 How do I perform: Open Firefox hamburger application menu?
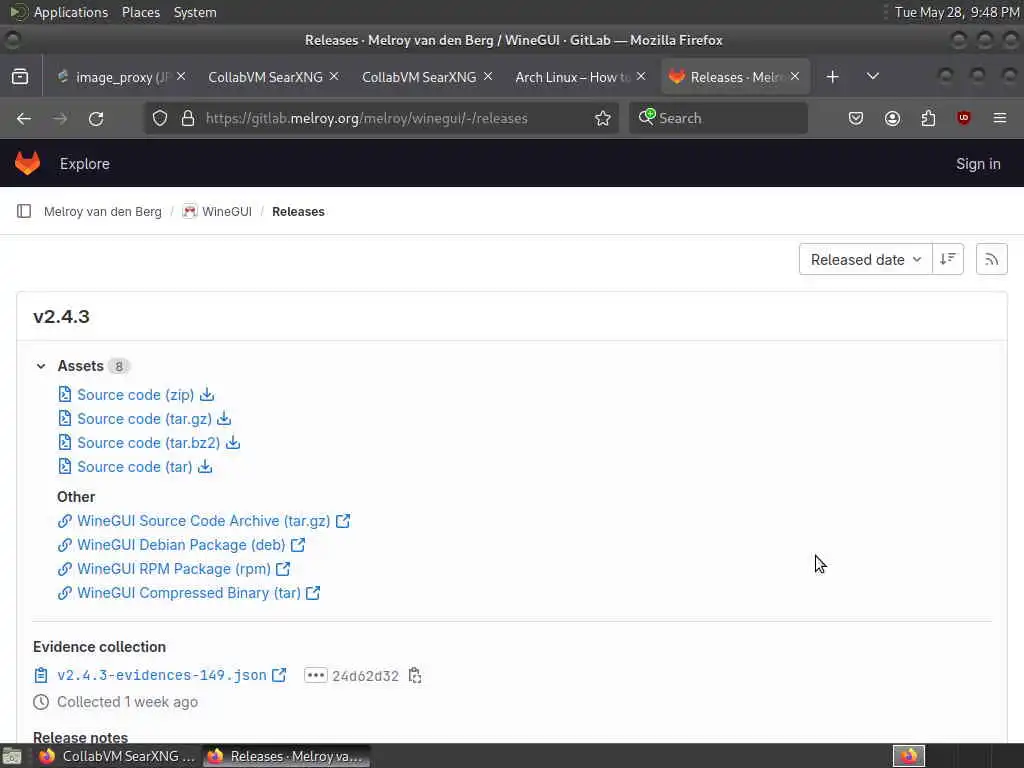click(1000, 118)
